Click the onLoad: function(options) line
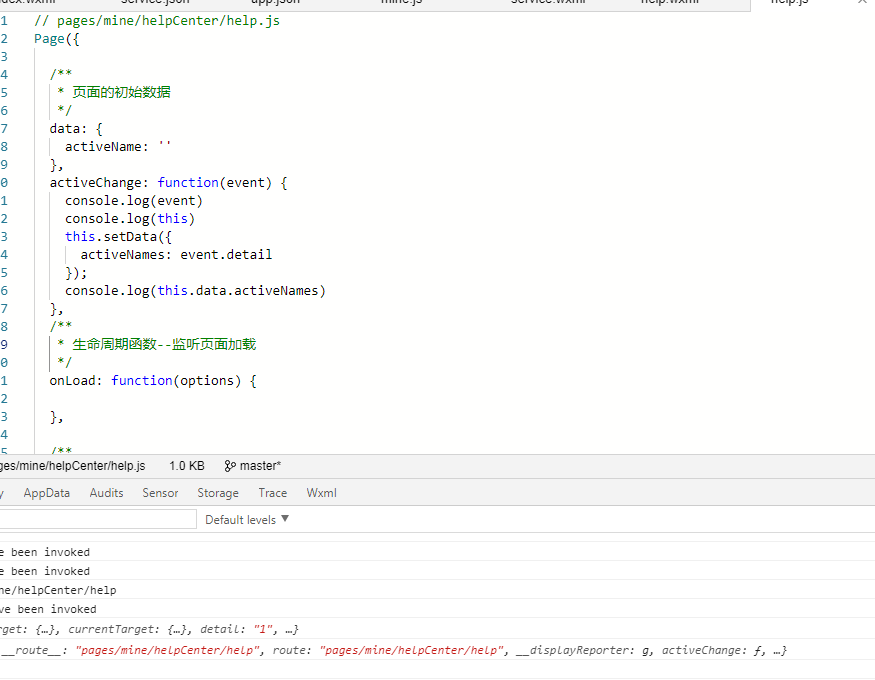 [153, 381]
